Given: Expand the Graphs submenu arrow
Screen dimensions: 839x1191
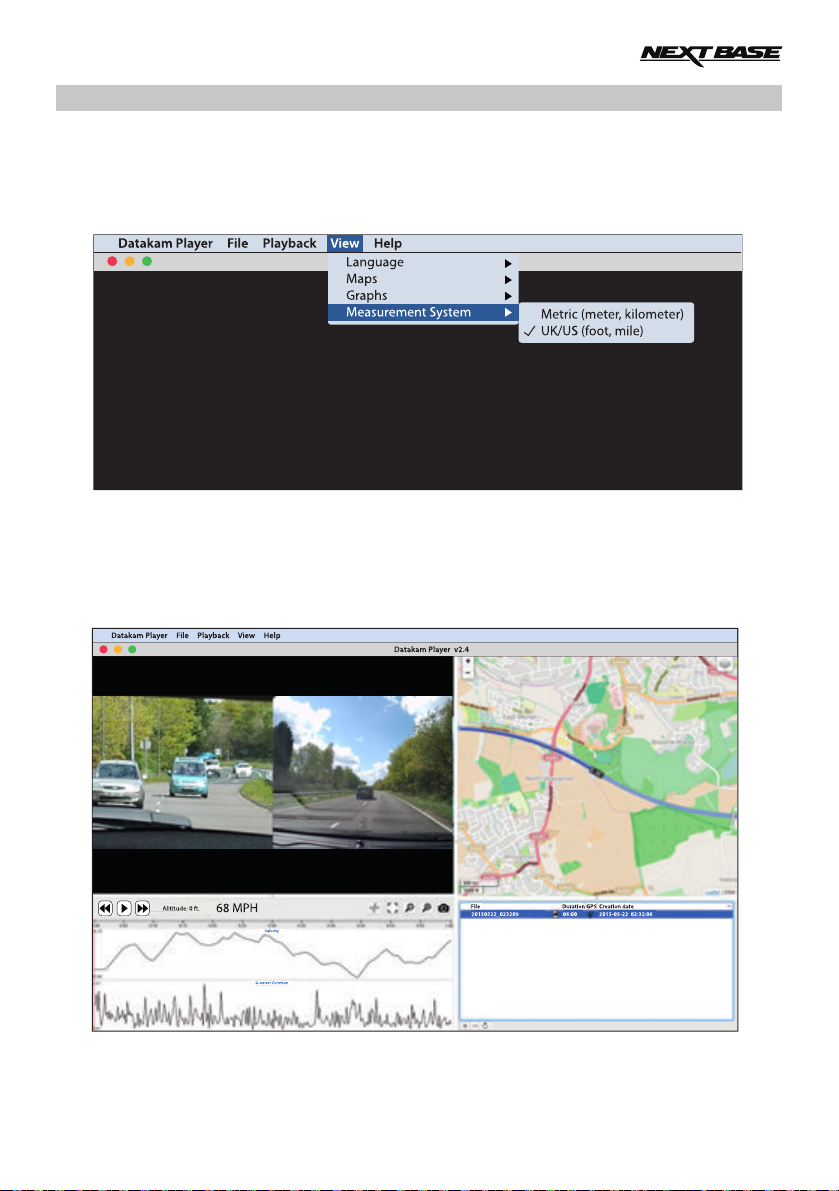Looking at the screenshot, I should [508, 296].
